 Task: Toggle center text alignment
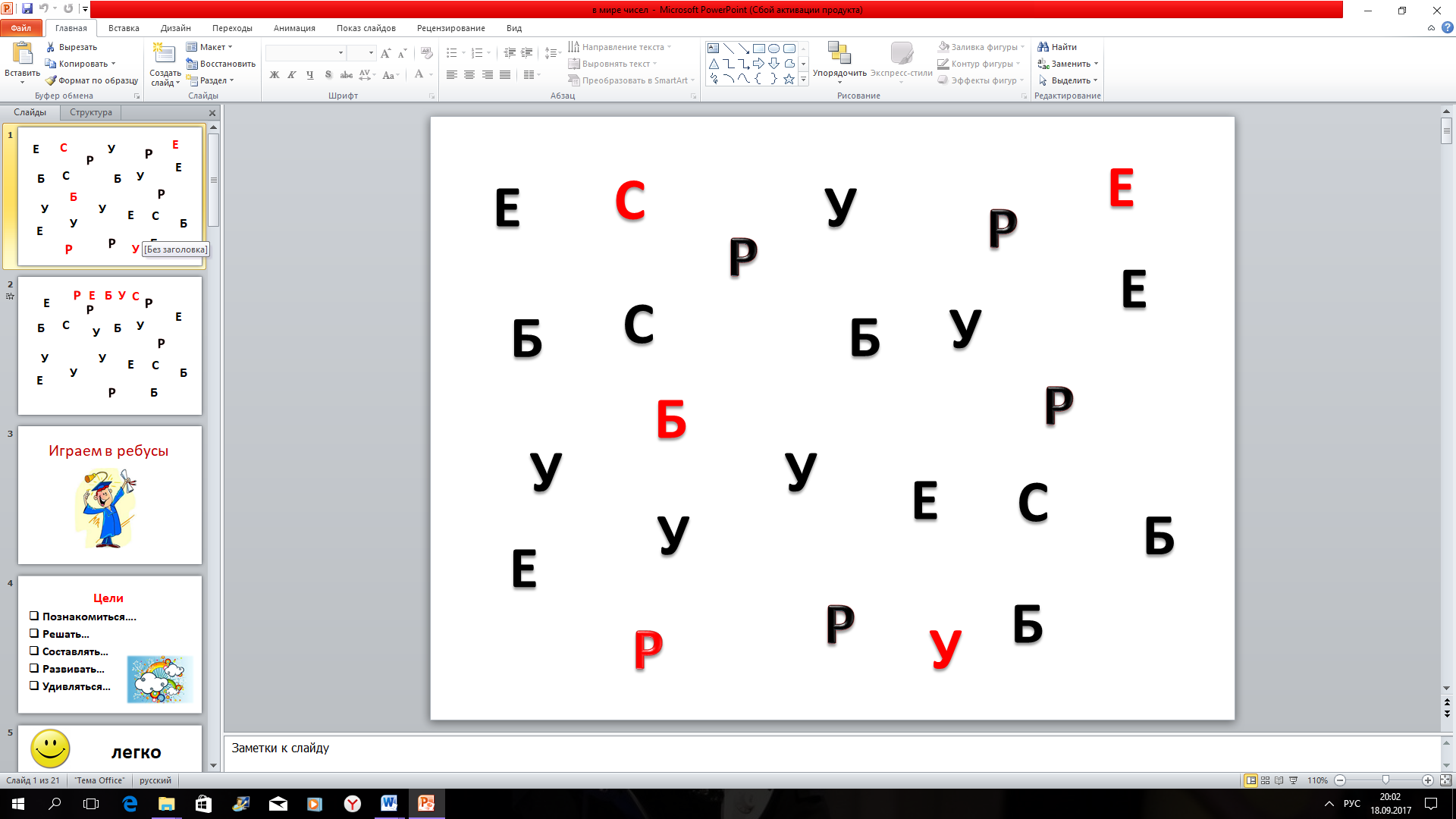pos(469,74)
